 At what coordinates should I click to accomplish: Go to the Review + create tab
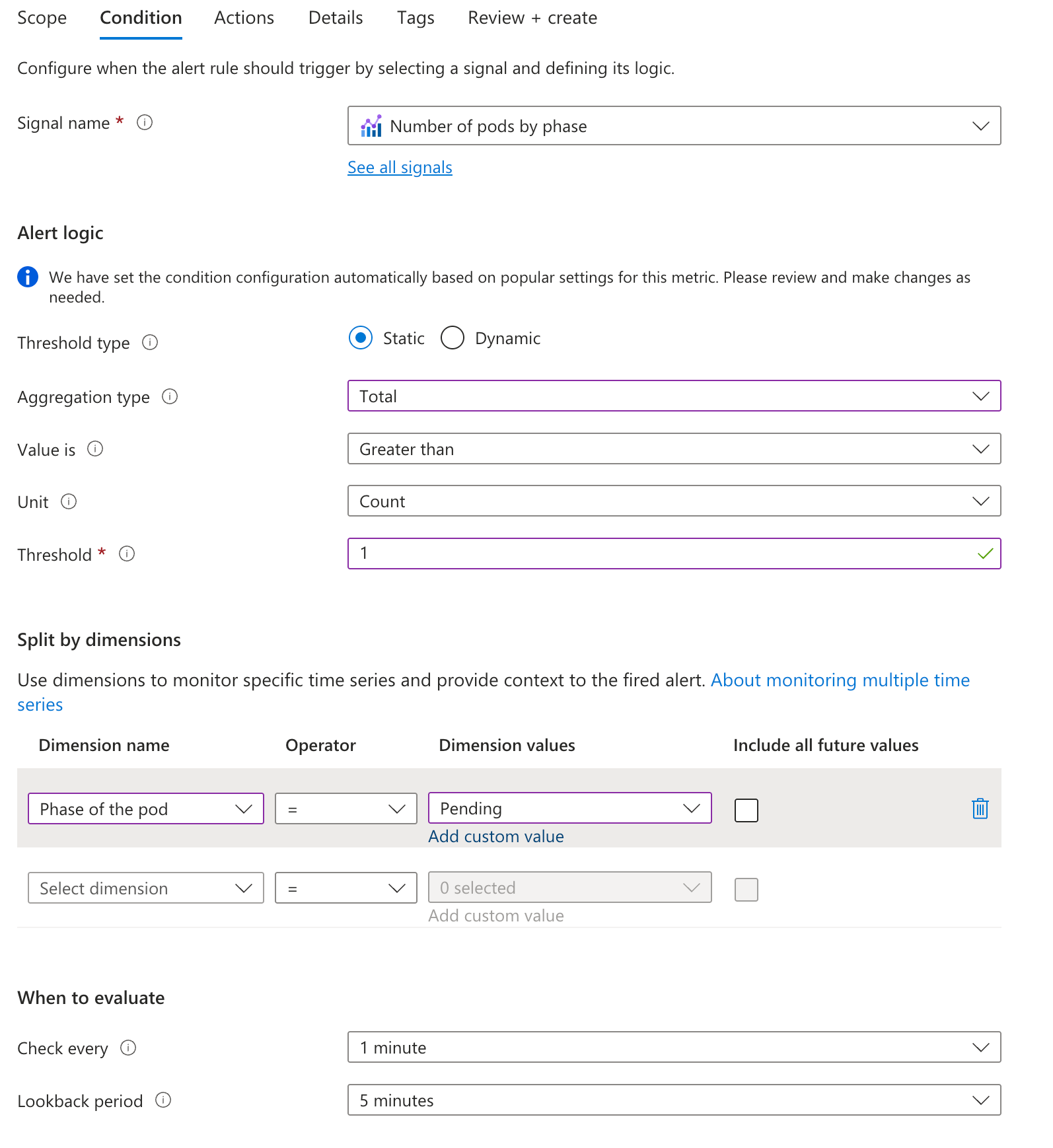tap(532, 18)
